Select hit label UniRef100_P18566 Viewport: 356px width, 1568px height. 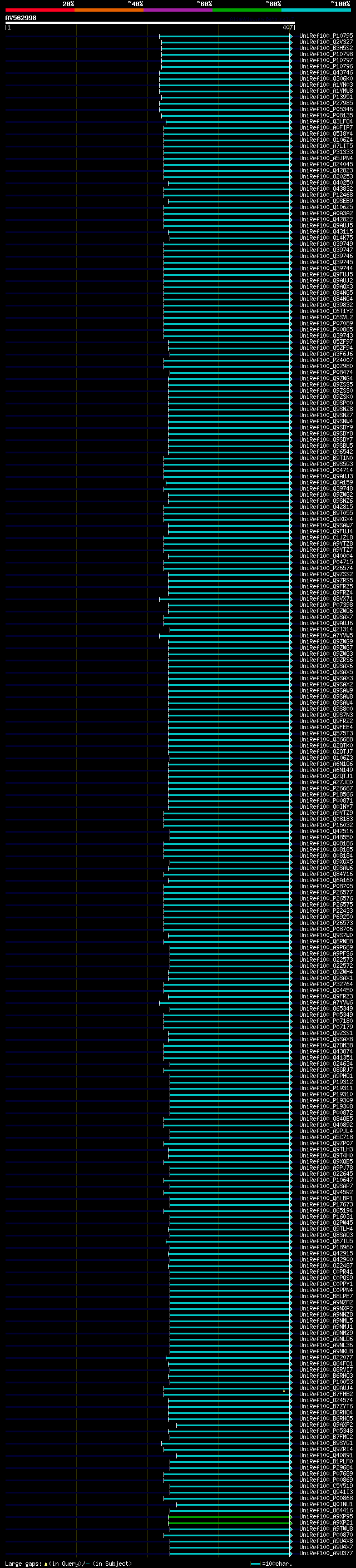pyautogui.click(x=326, y=794)
